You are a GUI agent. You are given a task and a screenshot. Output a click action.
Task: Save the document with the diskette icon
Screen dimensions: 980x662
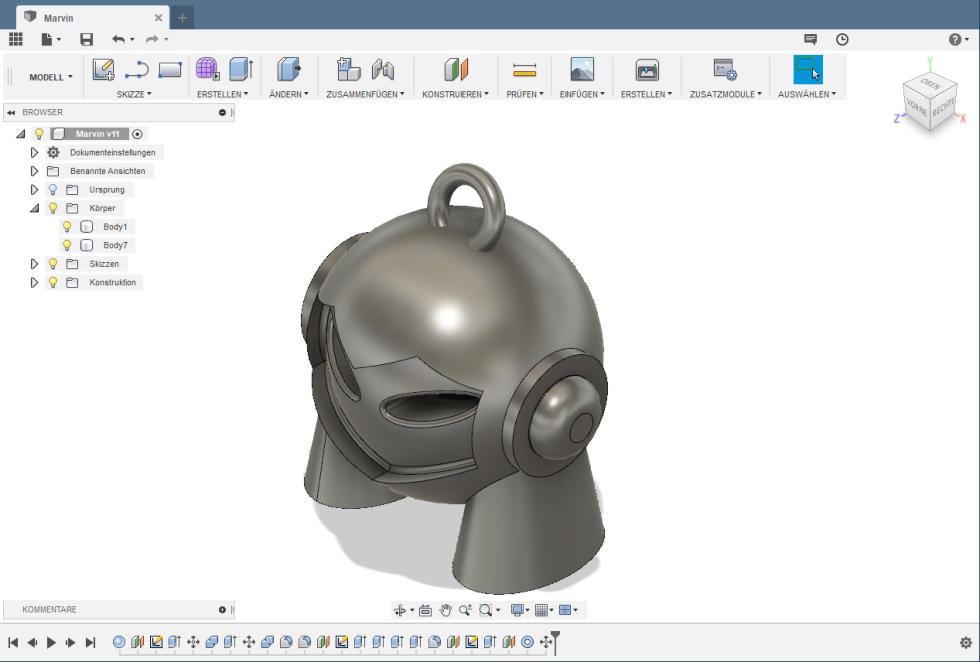point(86,39)
